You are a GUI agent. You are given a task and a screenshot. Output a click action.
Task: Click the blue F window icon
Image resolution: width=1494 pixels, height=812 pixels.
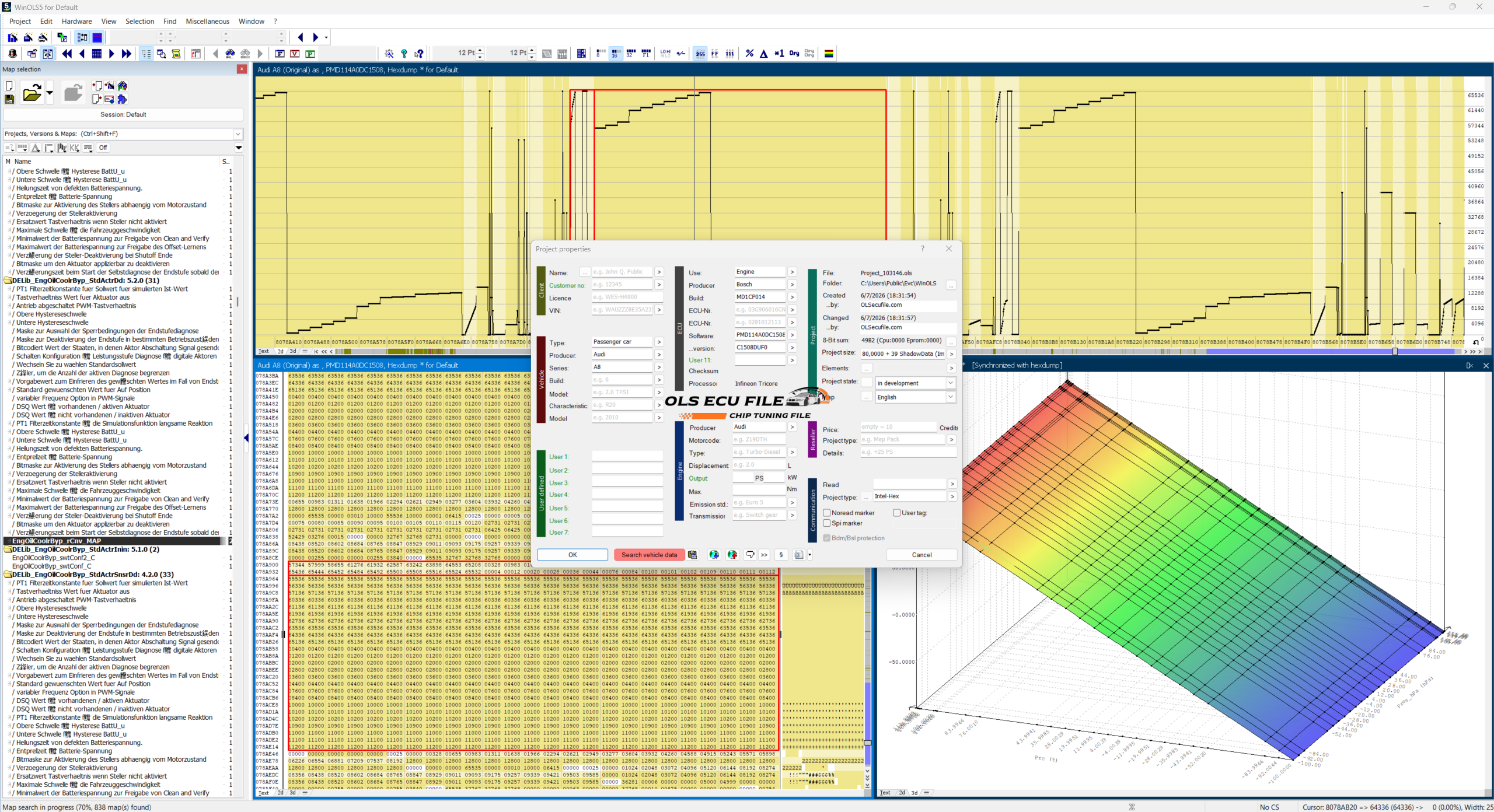(x=280, y=54)
